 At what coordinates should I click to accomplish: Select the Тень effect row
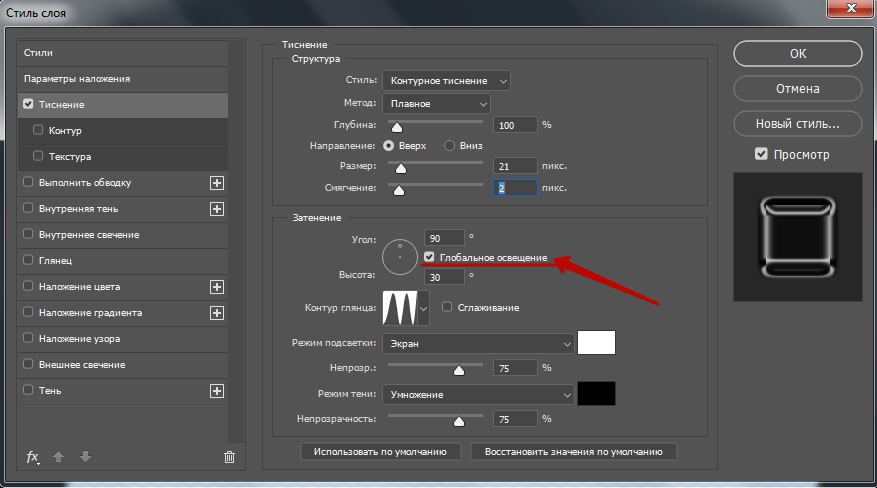(x=122, y=391)
